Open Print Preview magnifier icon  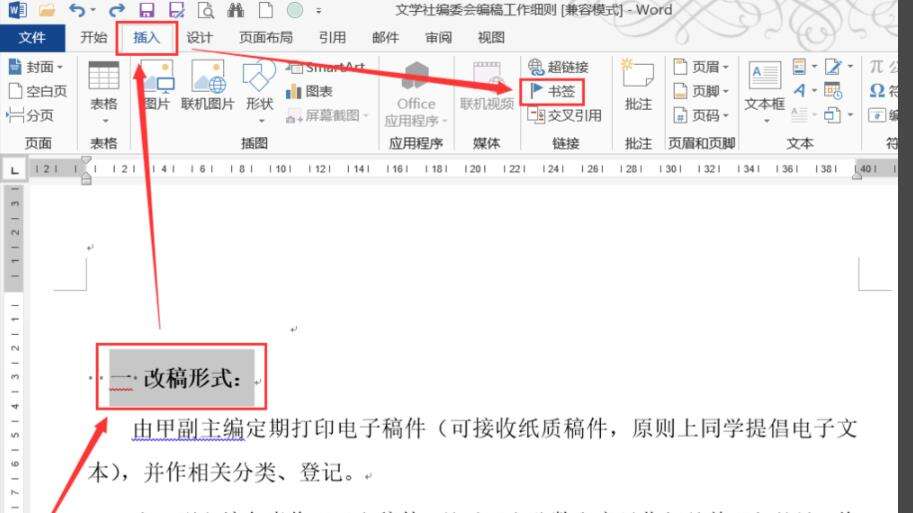(x=206, y=10)
